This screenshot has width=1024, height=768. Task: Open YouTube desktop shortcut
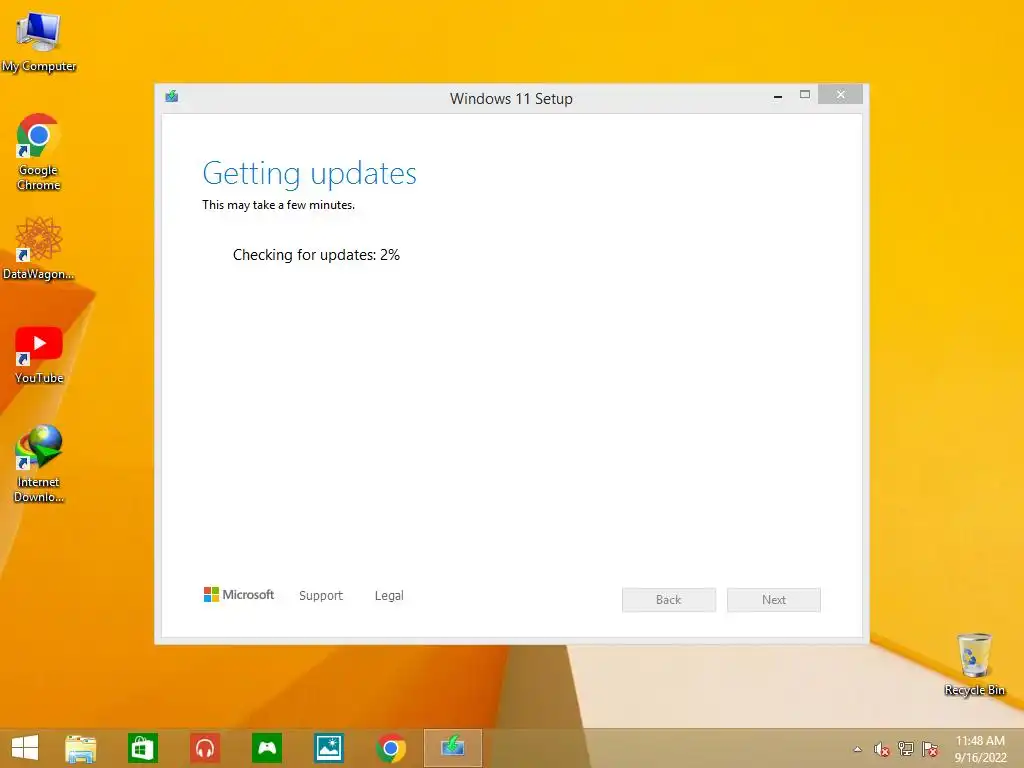(x=39, y=355)
